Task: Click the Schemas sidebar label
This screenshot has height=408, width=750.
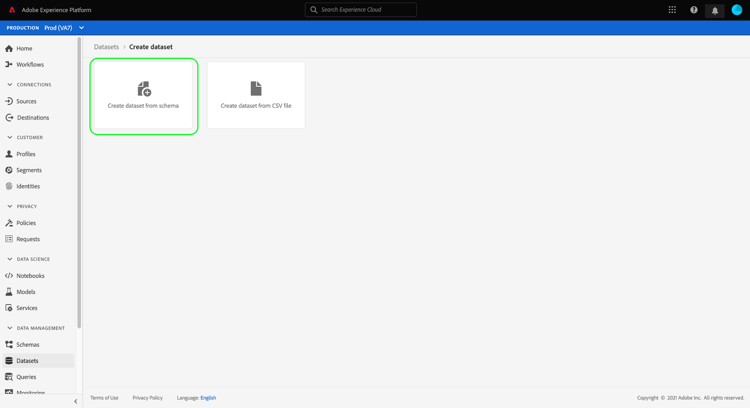Action: (x=28, y=344)
